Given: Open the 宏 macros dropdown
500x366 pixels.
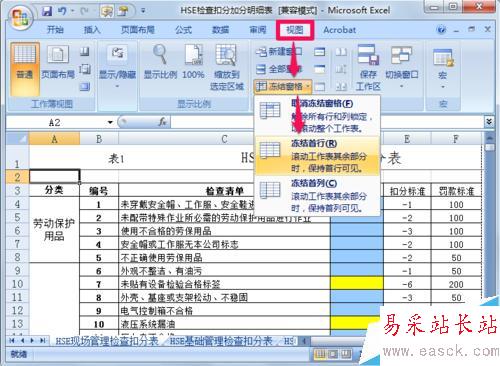Looking at the screenshot, I should (443, 68).
